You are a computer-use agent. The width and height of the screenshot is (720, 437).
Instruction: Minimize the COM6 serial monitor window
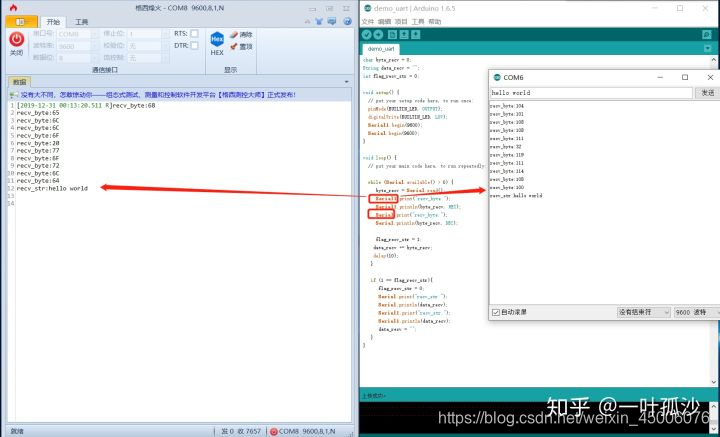pyautogui.click(x=660, y=77)
